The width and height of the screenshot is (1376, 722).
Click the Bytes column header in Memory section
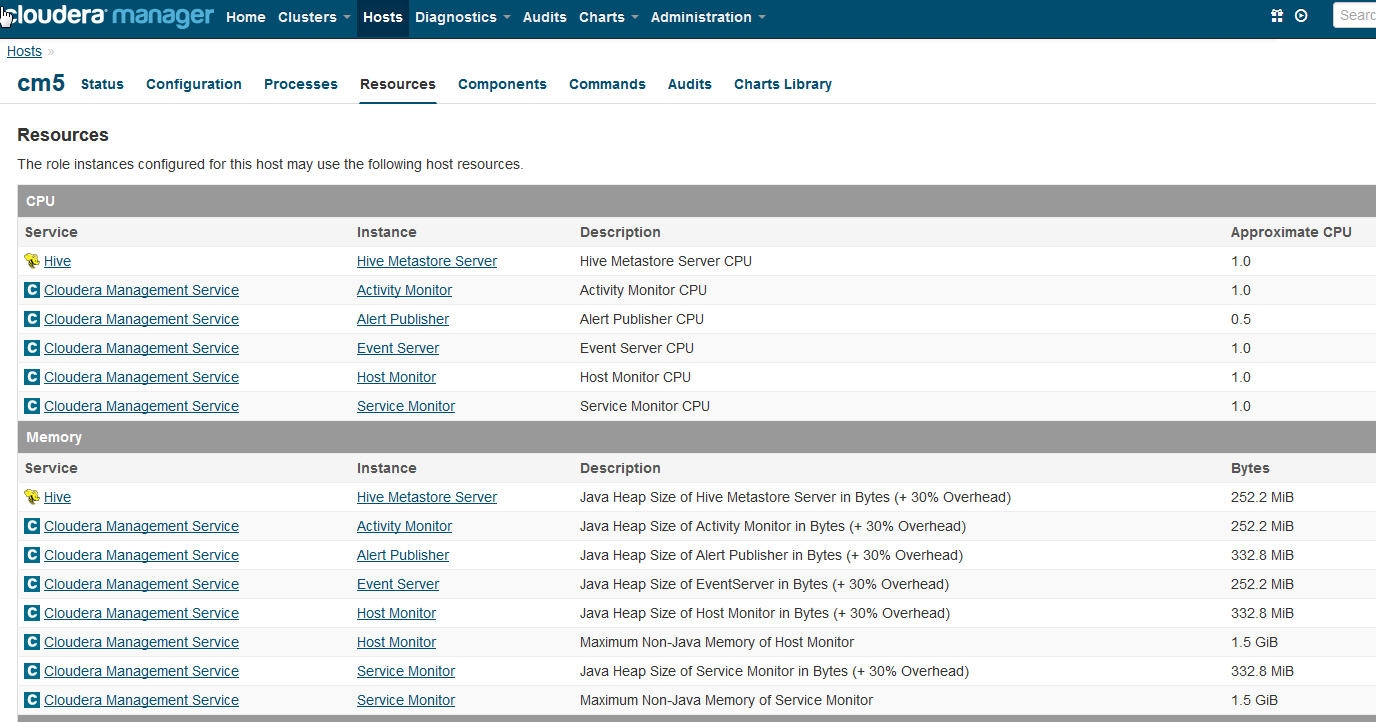pos(1250,468)
